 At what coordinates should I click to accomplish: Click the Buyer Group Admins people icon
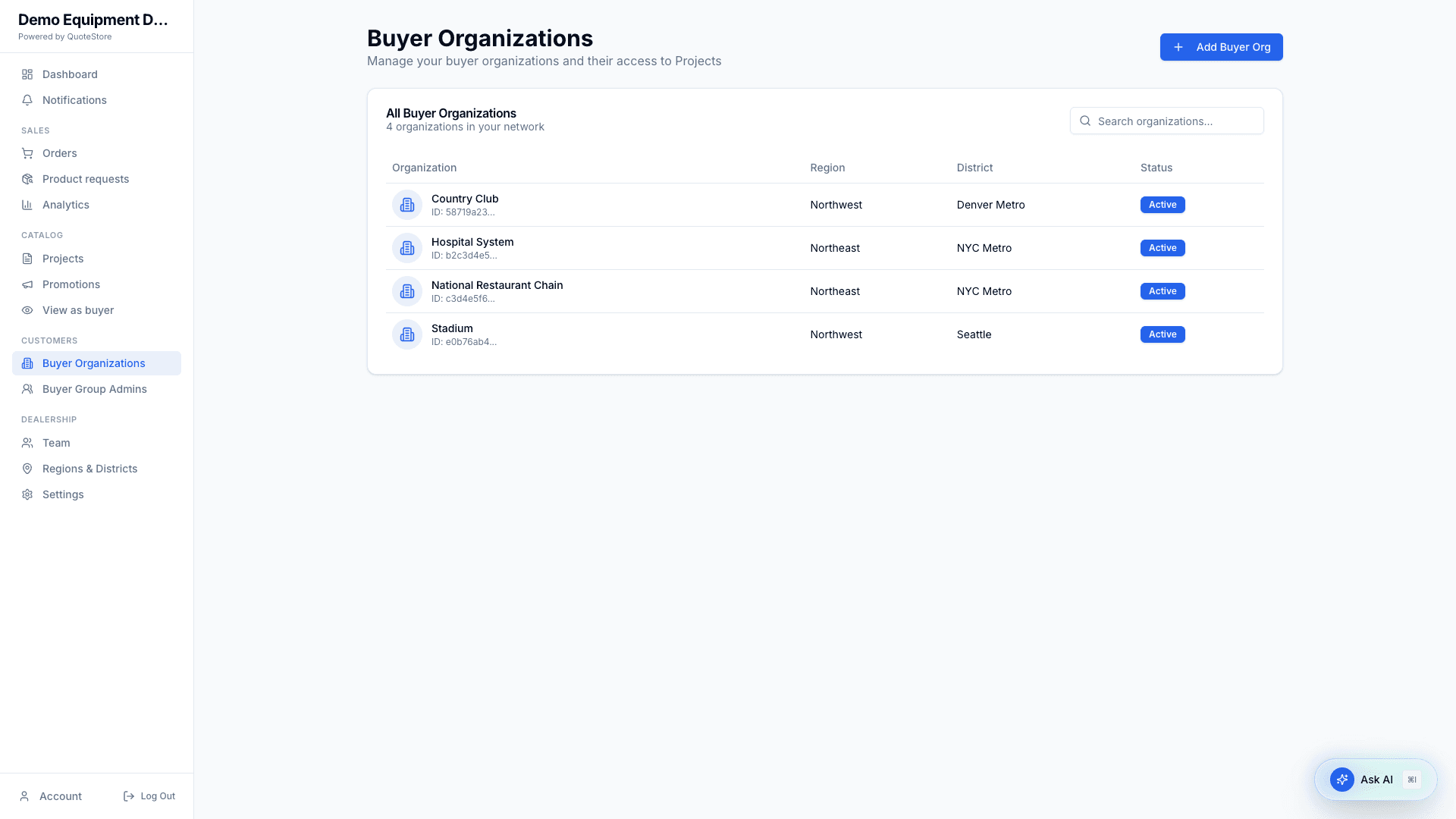27,389
